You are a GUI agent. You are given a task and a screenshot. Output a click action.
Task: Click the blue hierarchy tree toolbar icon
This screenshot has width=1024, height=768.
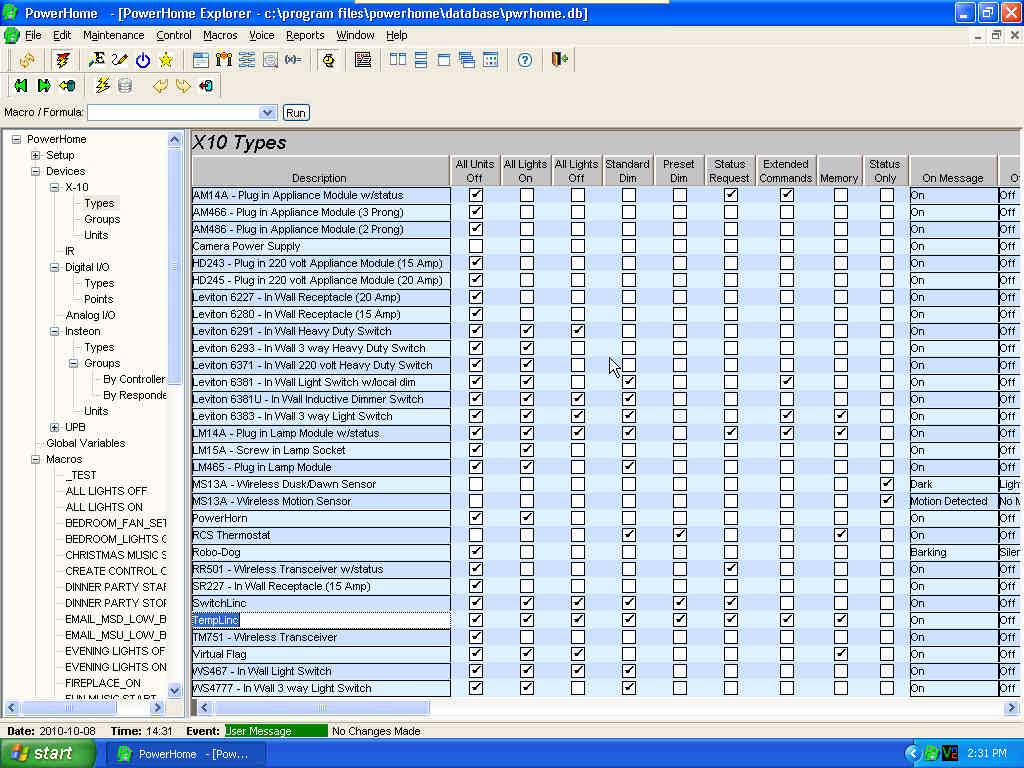click(x=247, y=60)
